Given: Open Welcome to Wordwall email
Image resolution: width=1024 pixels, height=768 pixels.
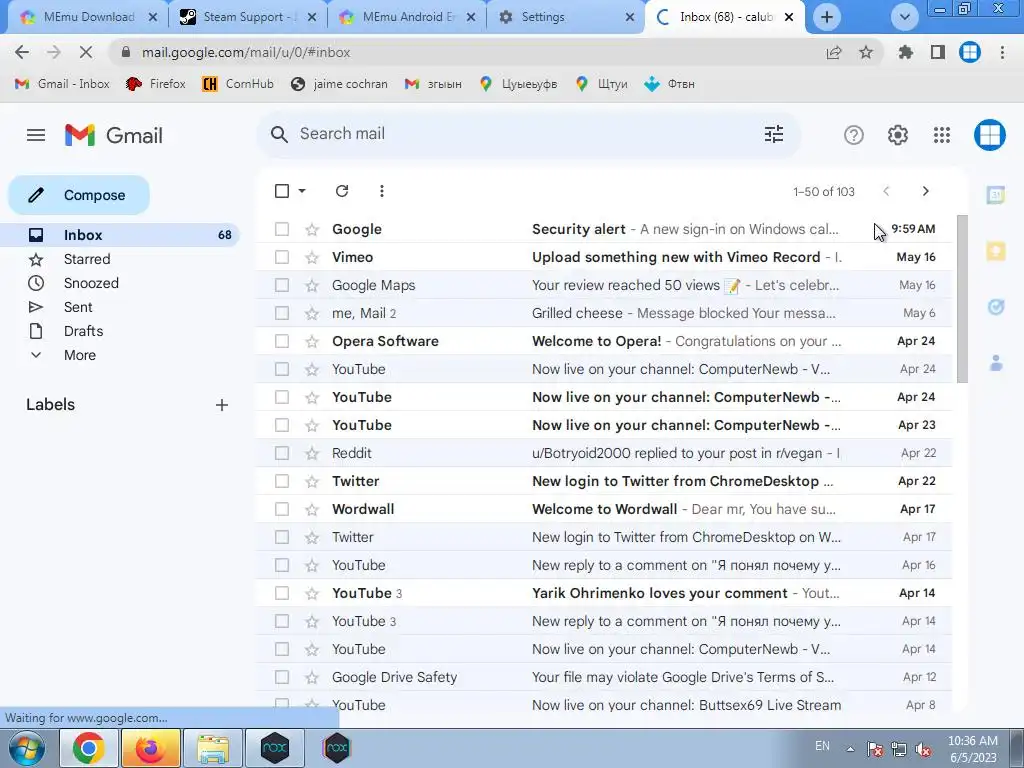Looking at the screenshot, I should tap(604, 509).
